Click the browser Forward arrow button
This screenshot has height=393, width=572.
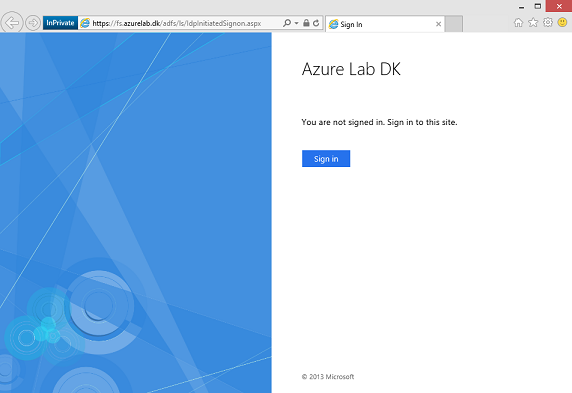coord(33,23)
